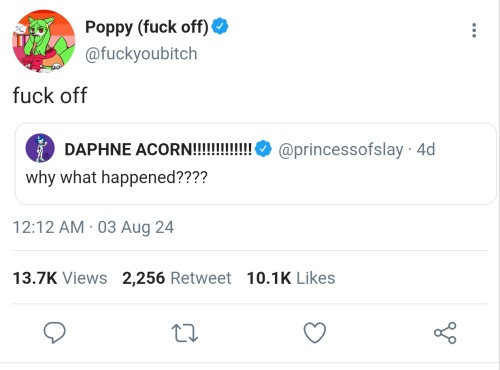Open the quoted tweet text 'why what happened????'

(117, 177)
